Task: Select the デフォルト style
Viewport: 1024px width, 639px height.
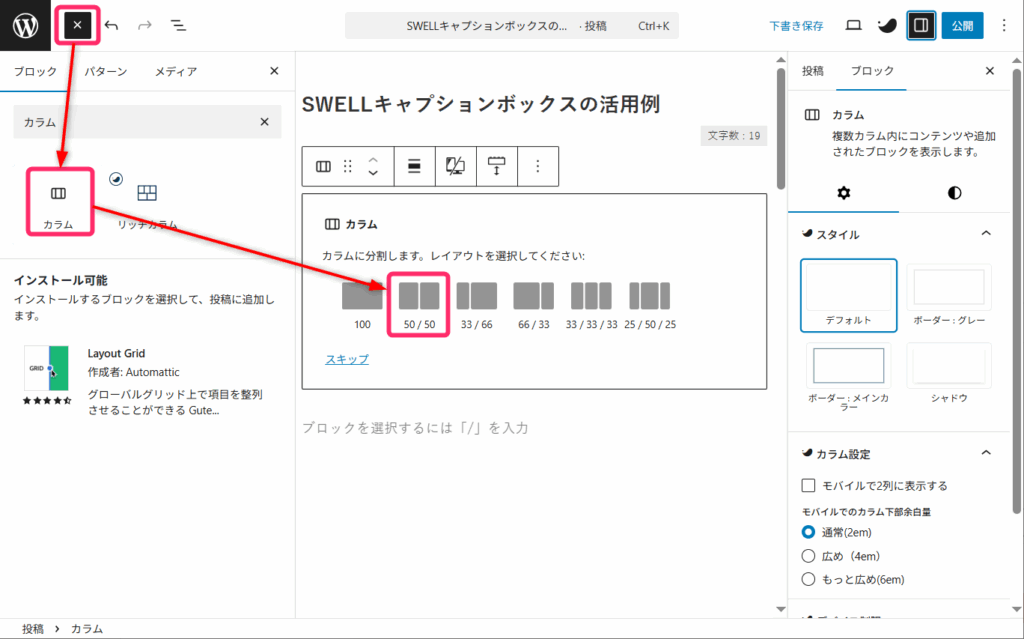Action: [x=848, y=295]
